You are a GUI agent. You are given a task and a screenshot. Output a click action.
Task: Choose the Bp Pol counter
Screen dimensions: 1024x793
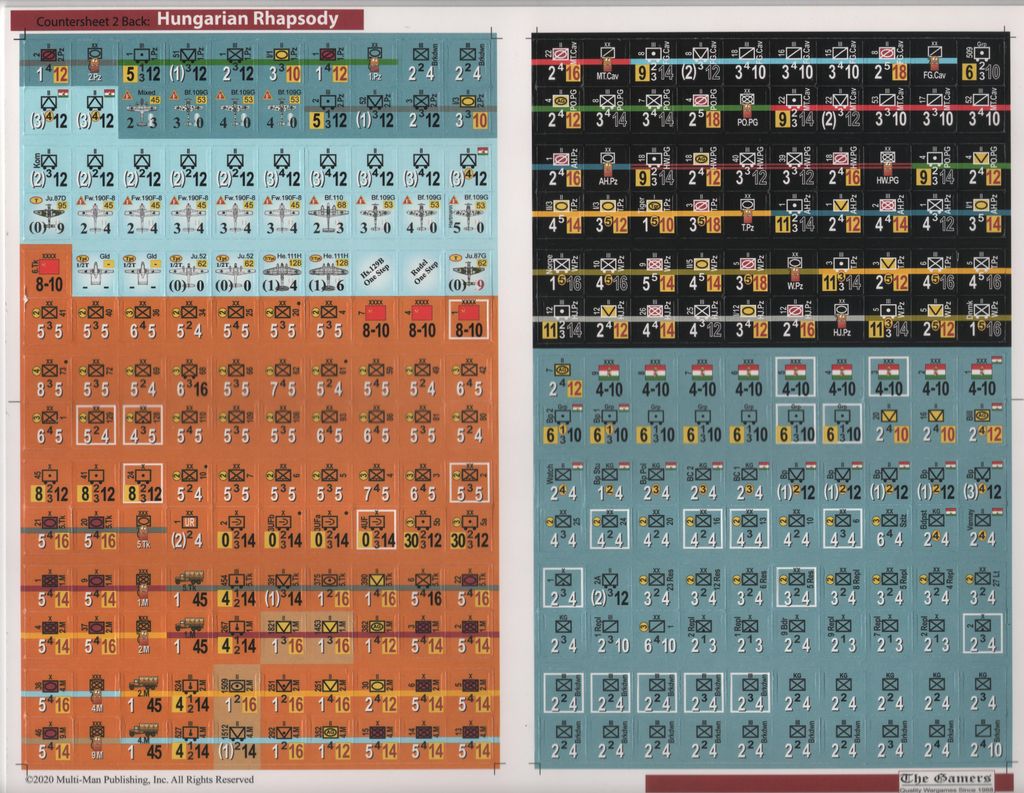pyautogui.click(x=655, y=482)
